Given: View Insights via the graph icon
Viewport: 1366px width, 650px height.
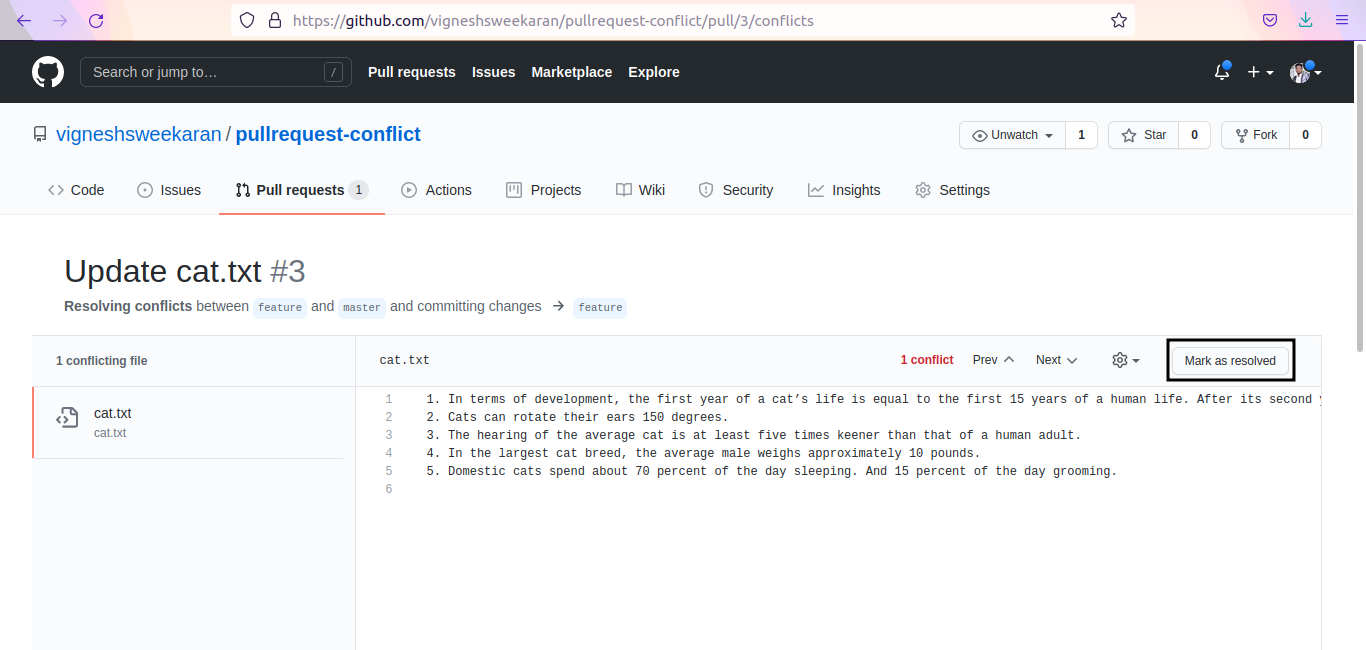Looking at the screenshot, I should click(x=814, y=190).
